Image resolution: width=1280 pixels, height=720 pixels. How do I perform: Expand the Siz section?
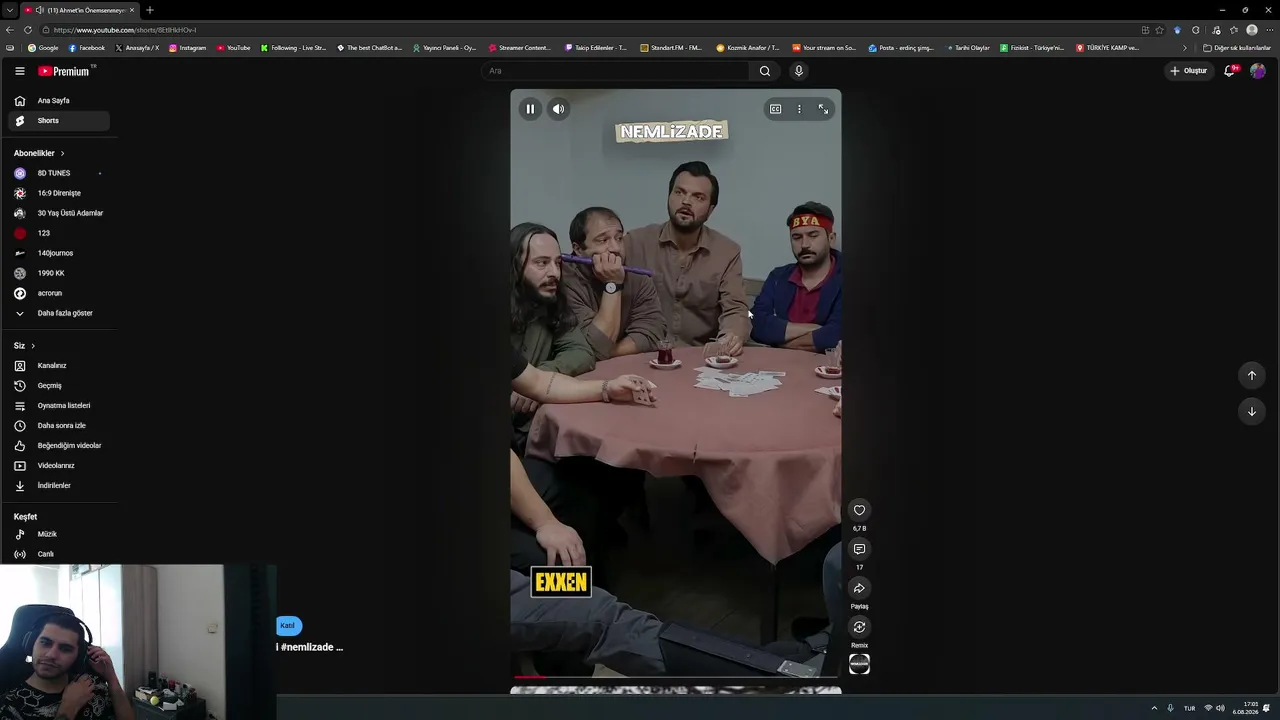tap(25, 346)
